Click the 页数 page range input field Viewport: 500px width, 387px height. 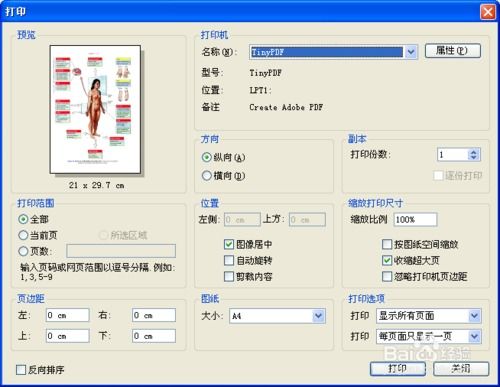[x=121, y=251]
